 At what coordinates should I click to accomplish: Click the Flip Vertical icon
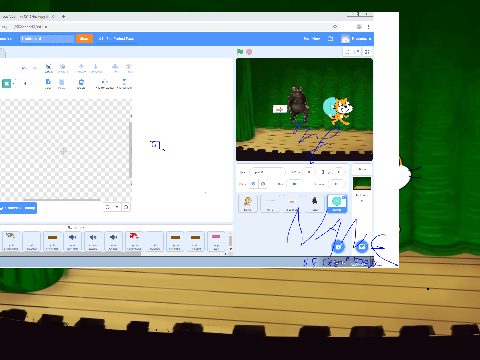[x=124, y=84]
